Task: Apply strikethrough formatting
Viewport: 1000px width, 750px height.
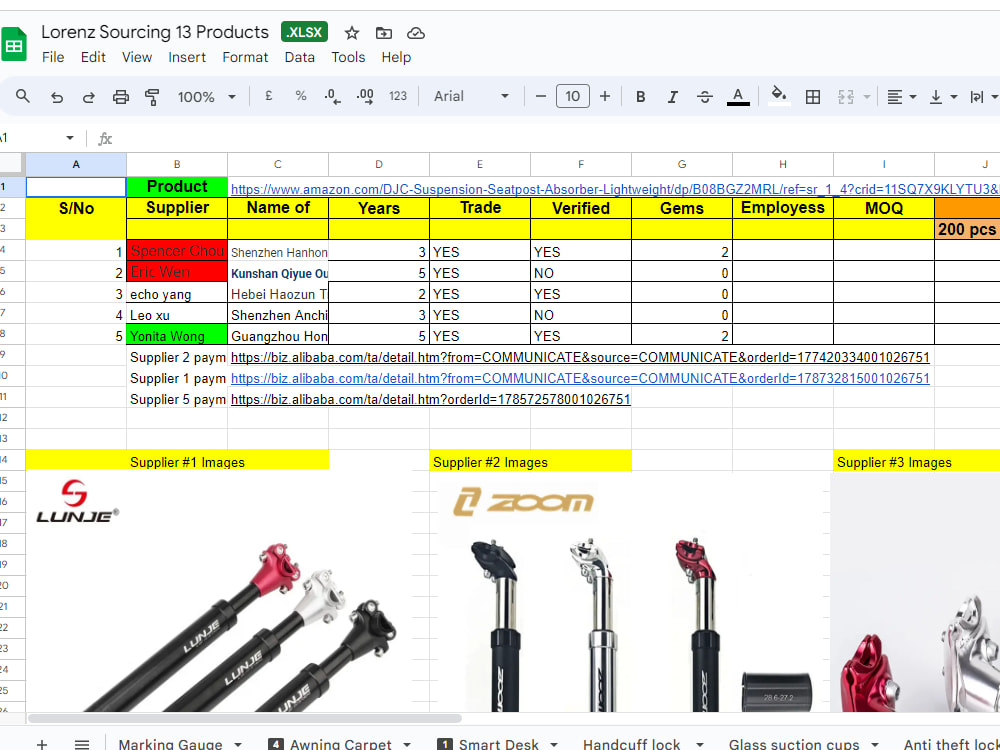Action: (706, 96)
